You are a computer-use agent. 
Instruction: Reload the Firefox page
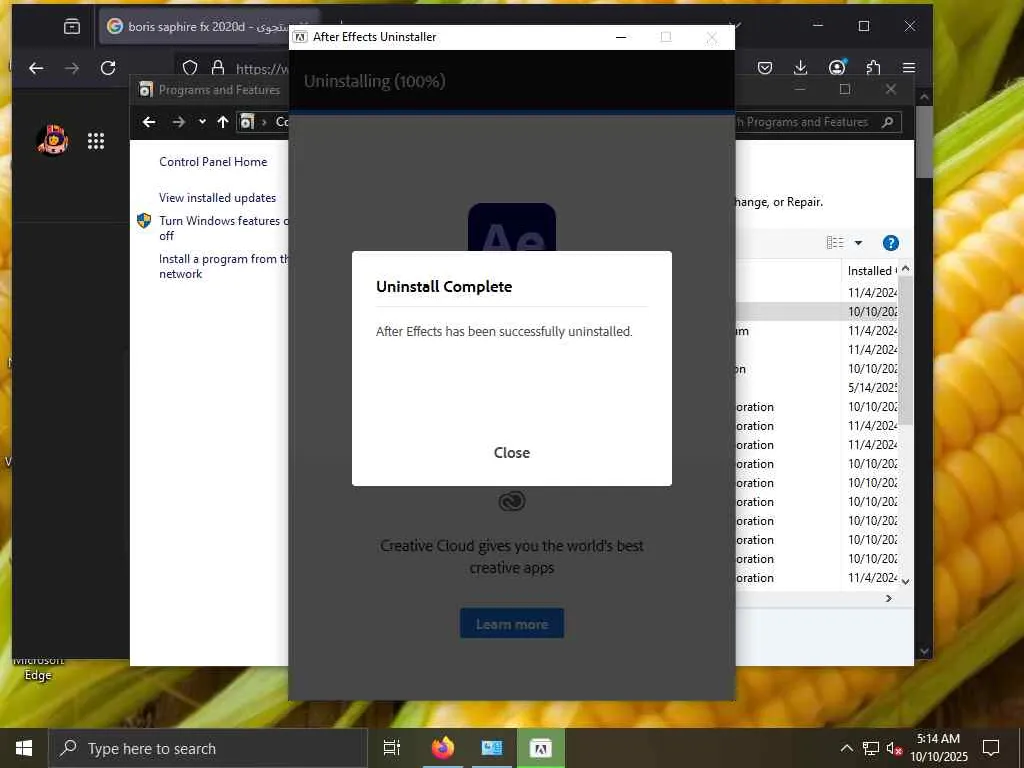tap(108, 67)
